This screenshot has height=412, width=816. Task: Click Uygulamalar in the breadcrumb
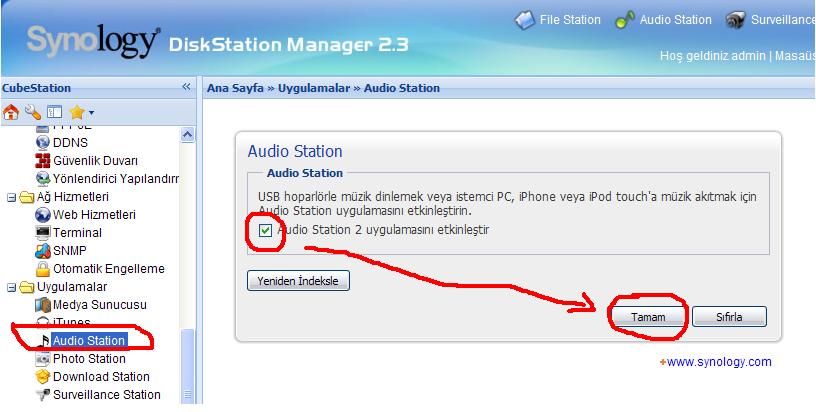pos(314,88)
